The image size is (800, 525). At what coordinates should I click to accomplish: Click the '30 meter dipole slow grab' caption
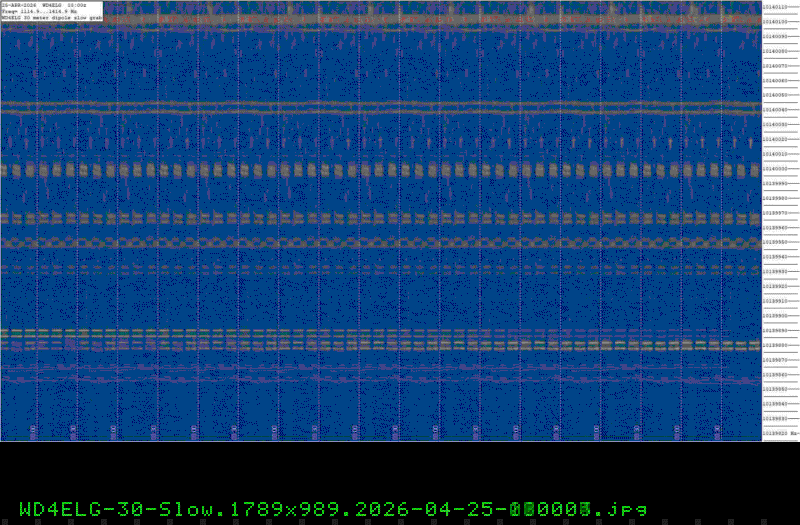[x=61, y=17]
